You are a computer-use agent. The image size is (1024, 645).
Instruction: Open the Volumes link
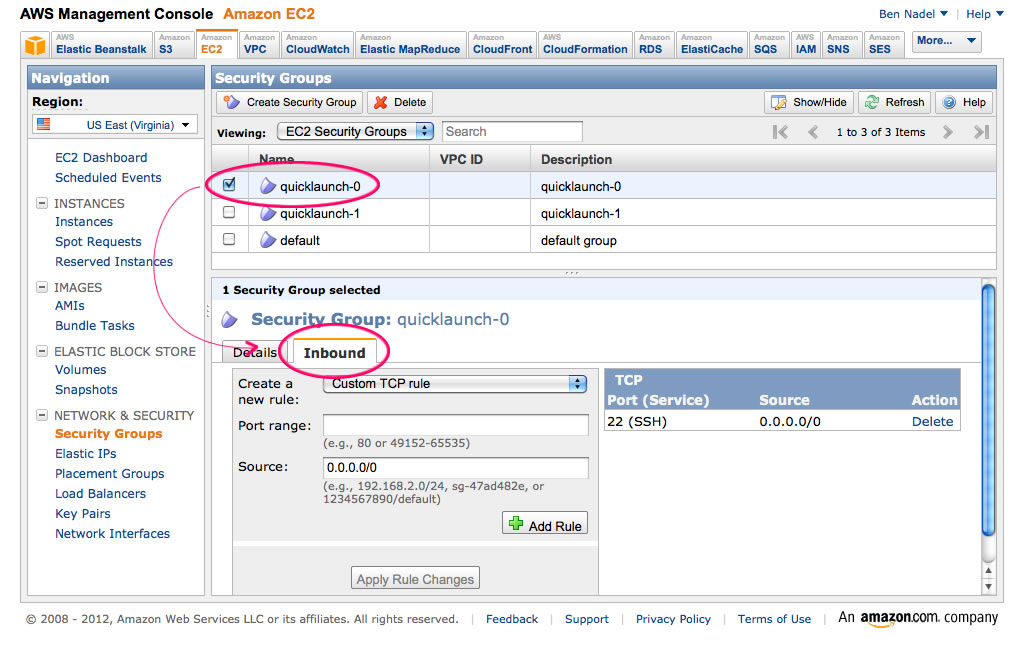(x=80, y=370)
